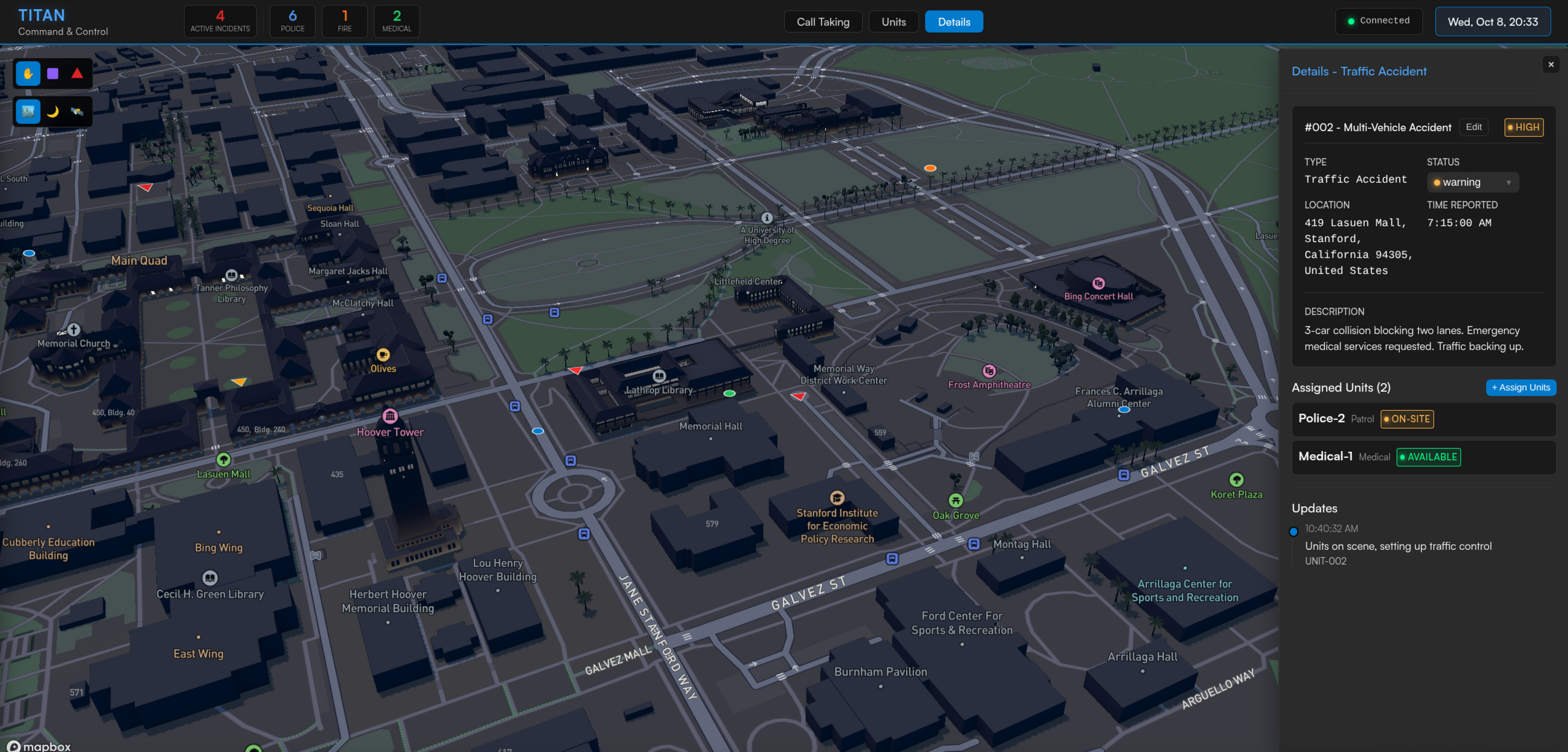Click the Lathrop Library marker icon
The image size is (1568, 752).
pos(659,376)
